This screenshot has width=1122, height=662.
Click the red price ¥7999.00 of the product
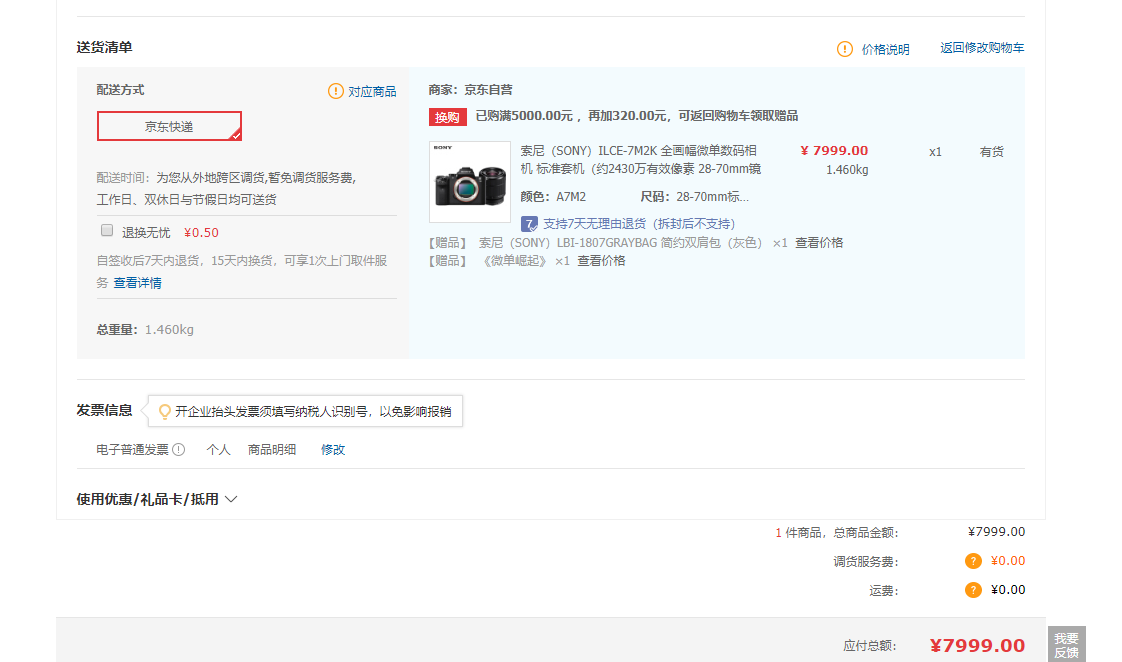[x=834, y=150]
